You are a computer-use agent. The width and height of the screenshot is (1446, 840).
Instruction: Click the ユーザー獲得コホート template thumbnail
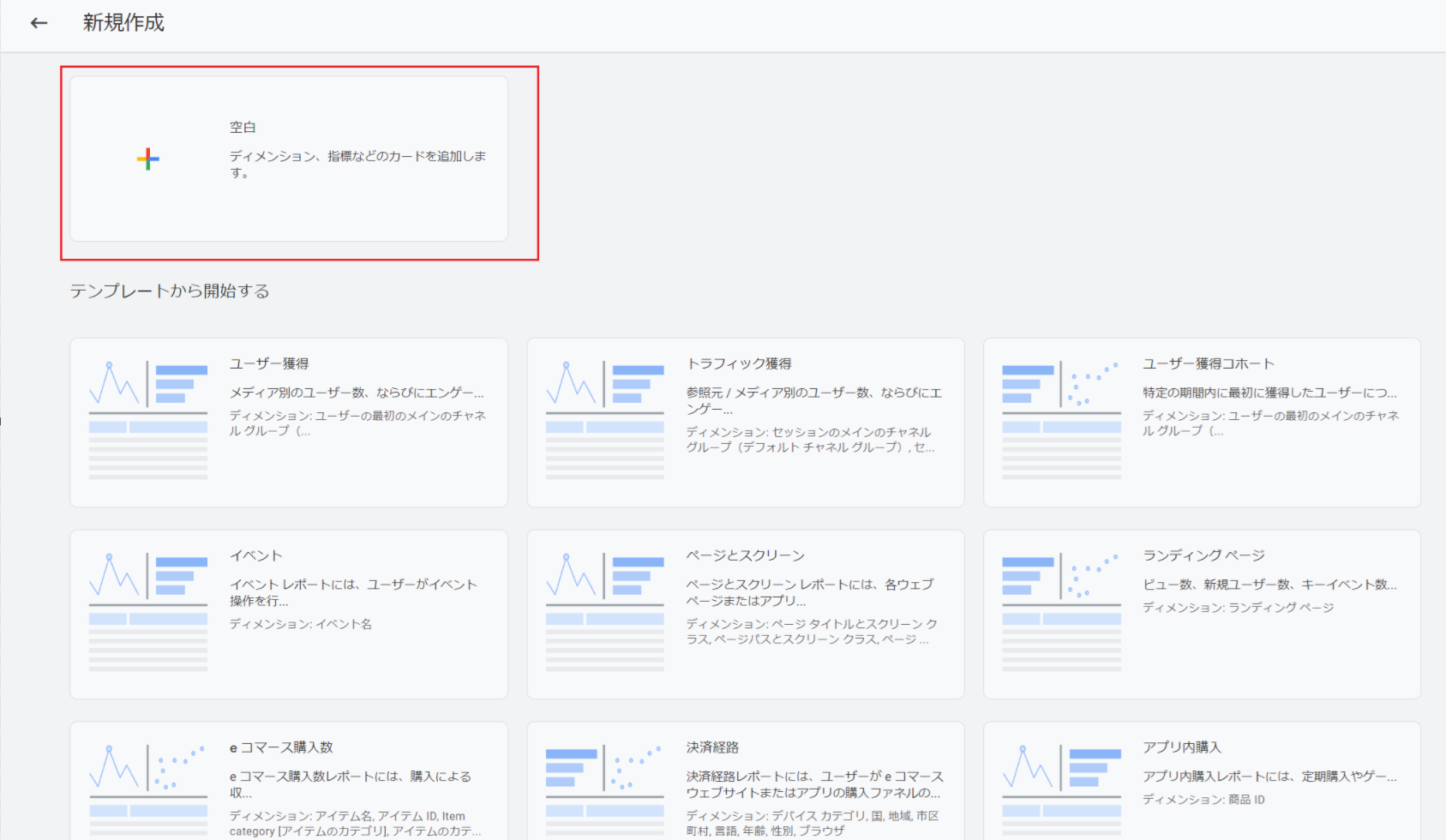(1061, 420)
